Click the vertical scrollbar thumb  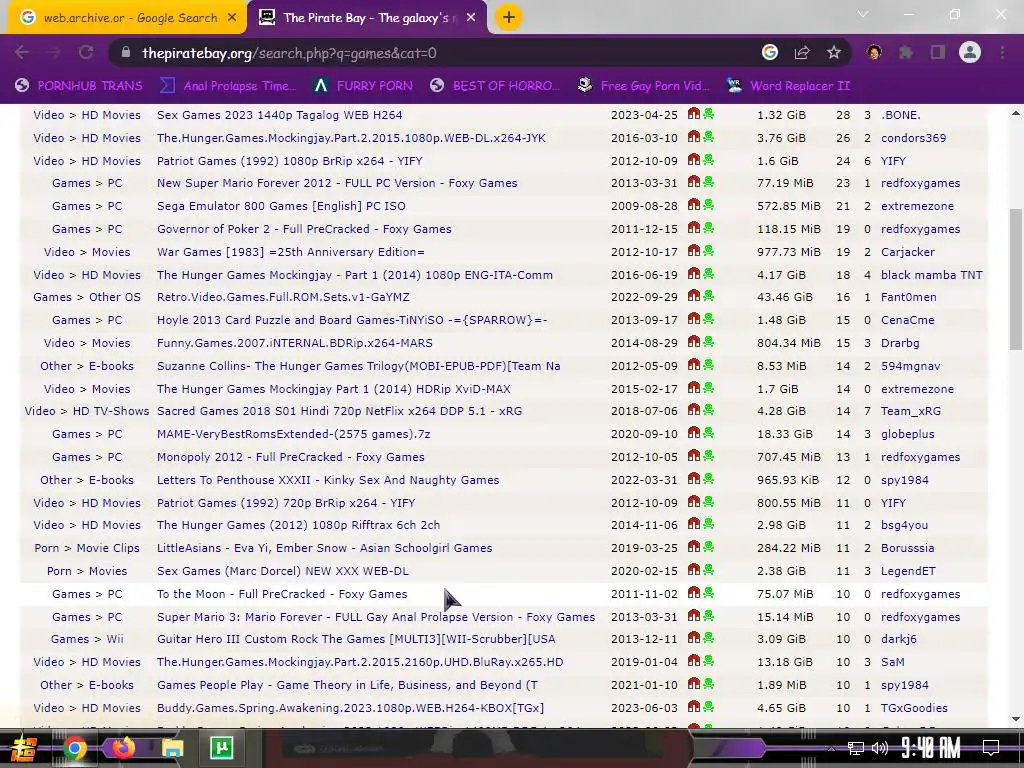[1016, 280]
